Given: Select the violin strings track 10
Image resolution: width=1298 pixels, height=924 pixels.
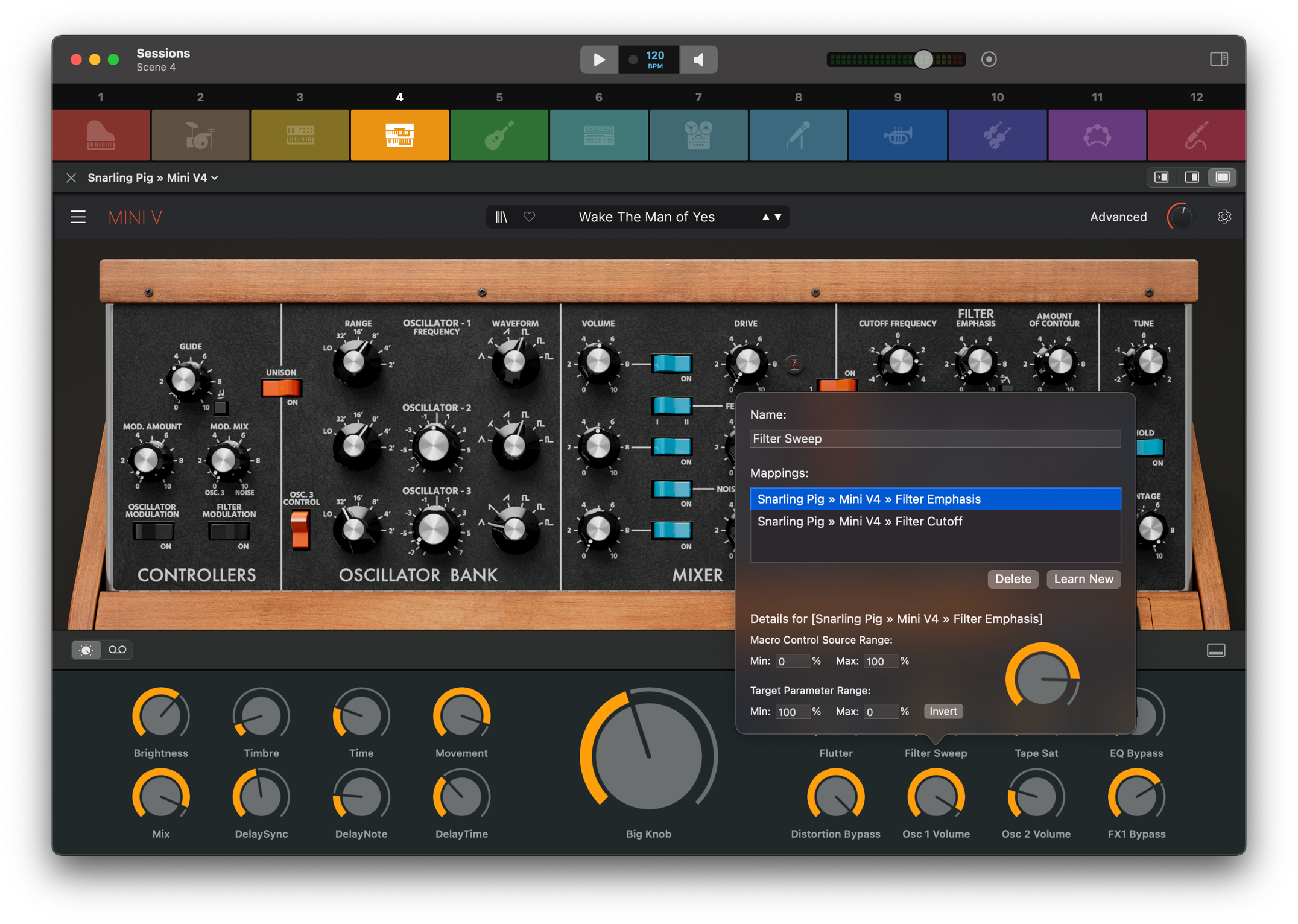Looking at the screenshot, I should point(998,135).
